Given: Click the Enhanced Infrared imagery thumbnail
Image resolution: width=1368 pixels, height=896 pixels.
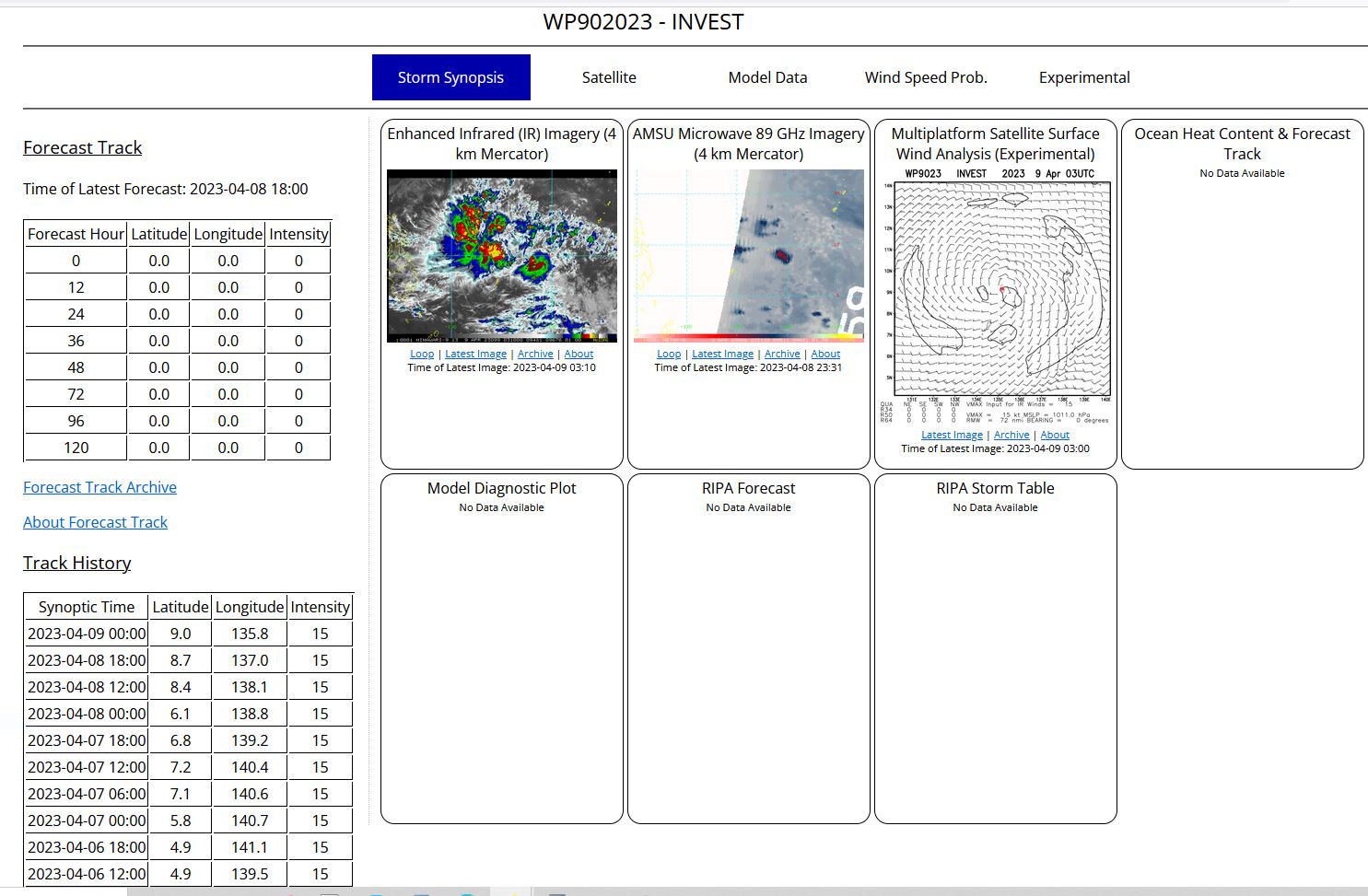Looking at the screenshot, I should tap(502, 256).
